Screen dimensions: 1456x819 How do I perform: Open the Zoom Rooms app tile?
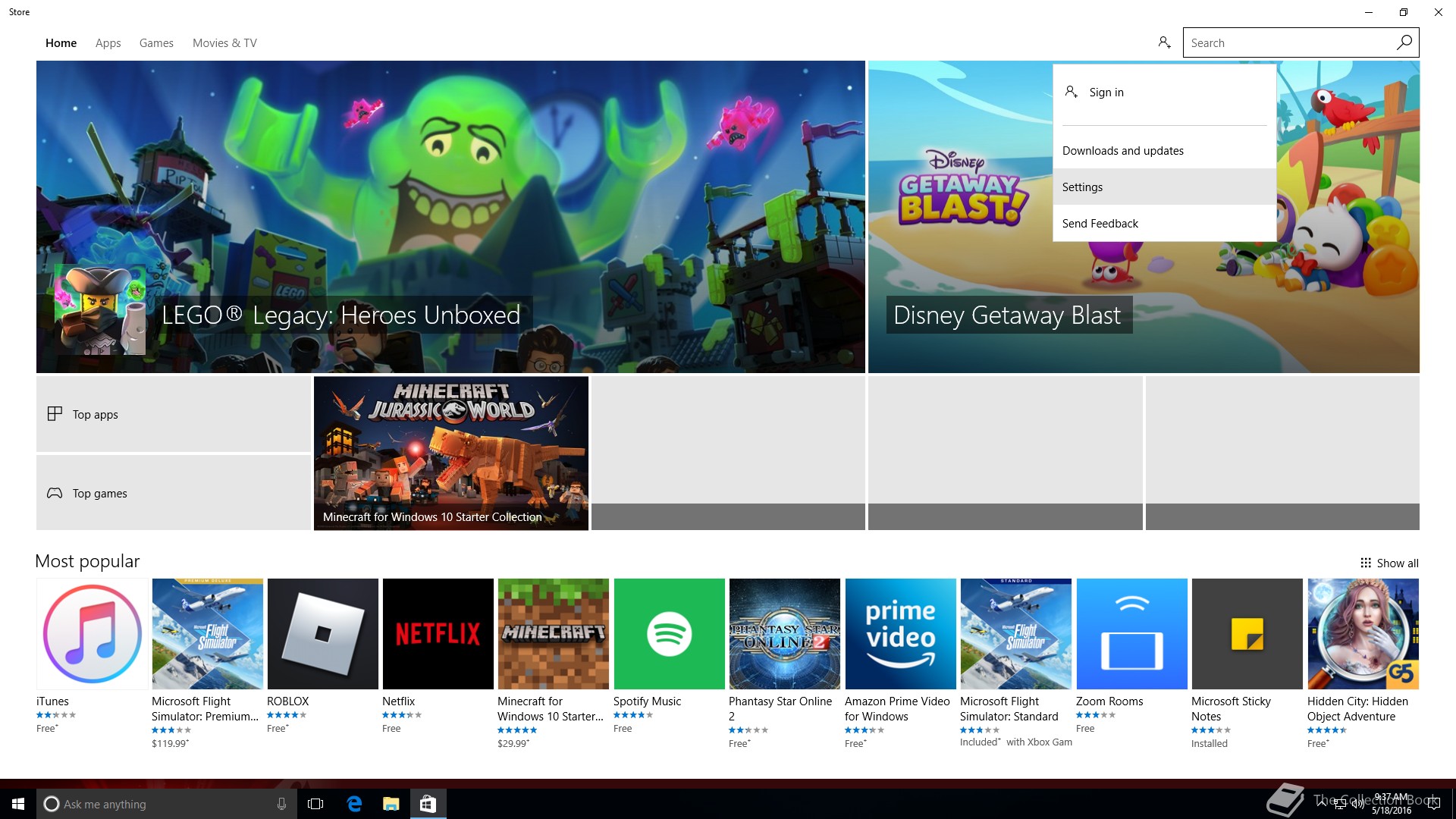1131,634
